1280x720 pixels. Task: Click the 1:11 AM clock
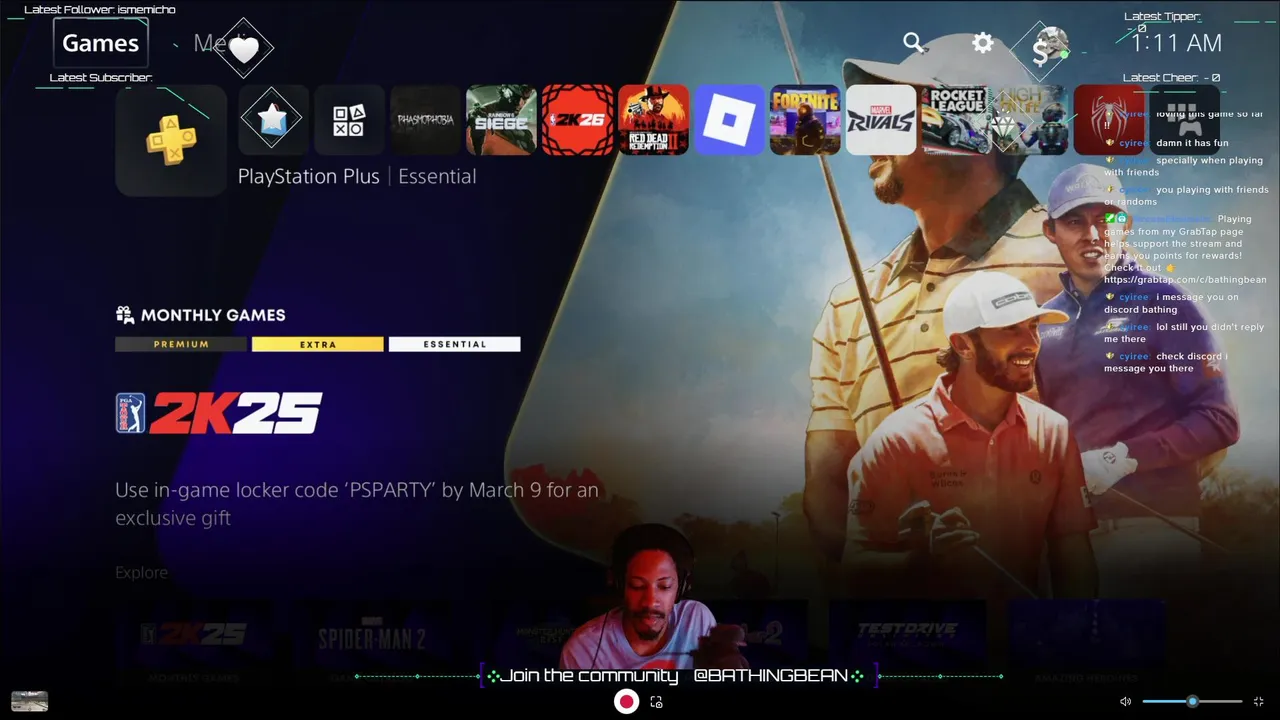pyautogui.click(x=1176, y=43)
